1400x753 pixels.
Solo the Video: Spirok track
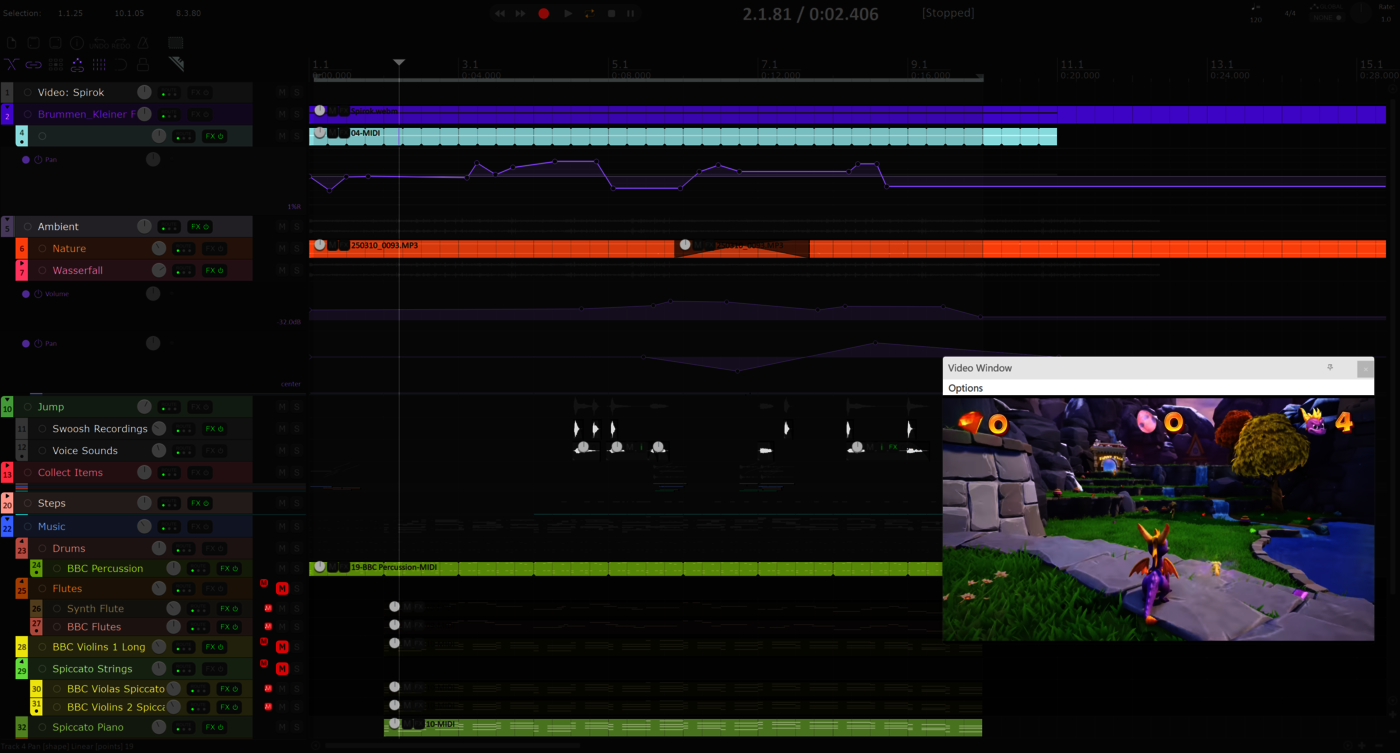(297, 92)
